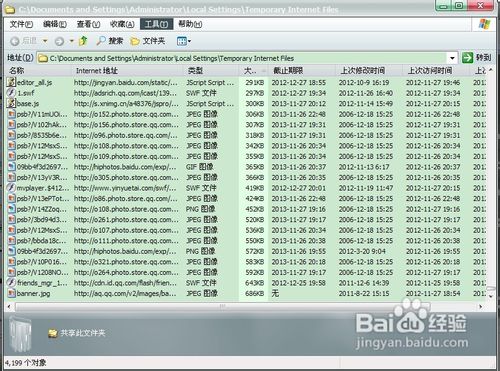The height and width of the screenshot is (371, 500).
Task: Select the psb?/V13yV3R file row
Action: (x=246, y=177)
